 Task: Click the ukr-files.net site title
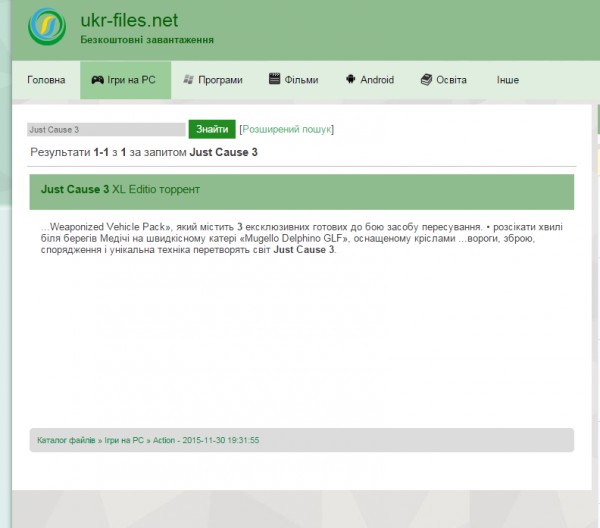pyautogui.click(x=129, y=20)
